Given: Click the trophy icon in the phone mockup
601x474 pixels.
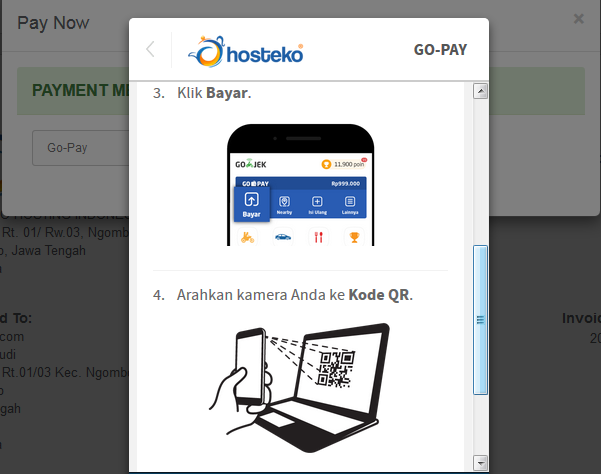Looking at the screenshot, I should point(354,237).
